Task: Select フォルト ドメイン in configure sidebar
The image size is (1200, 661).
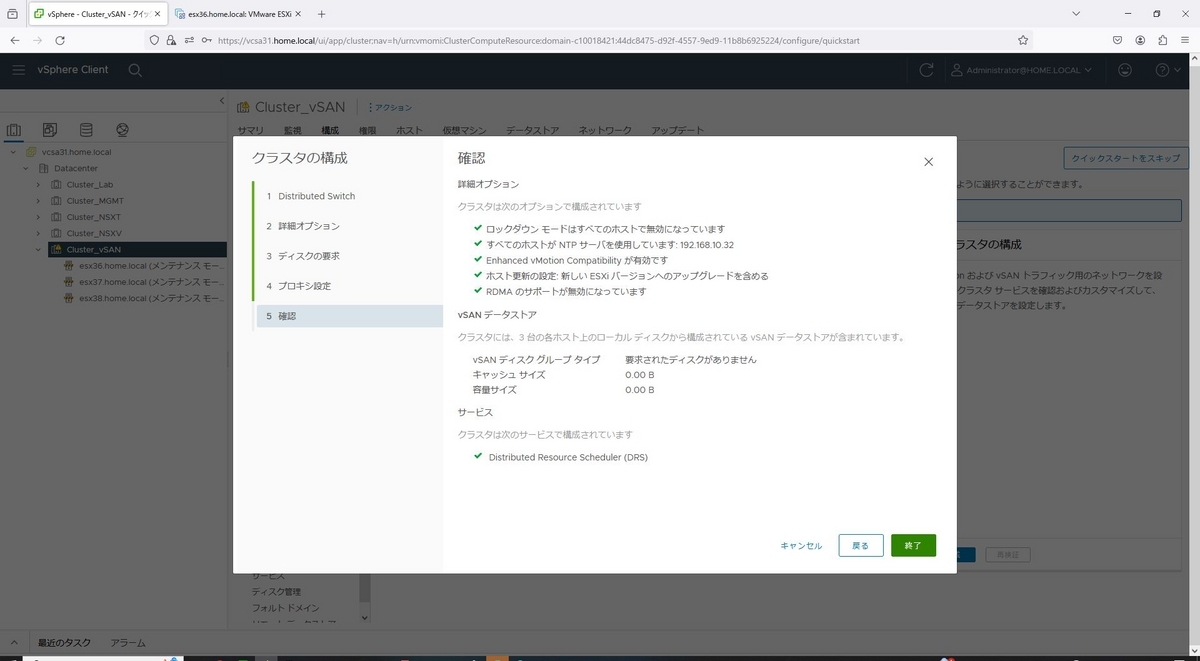Action: [285, 608]
